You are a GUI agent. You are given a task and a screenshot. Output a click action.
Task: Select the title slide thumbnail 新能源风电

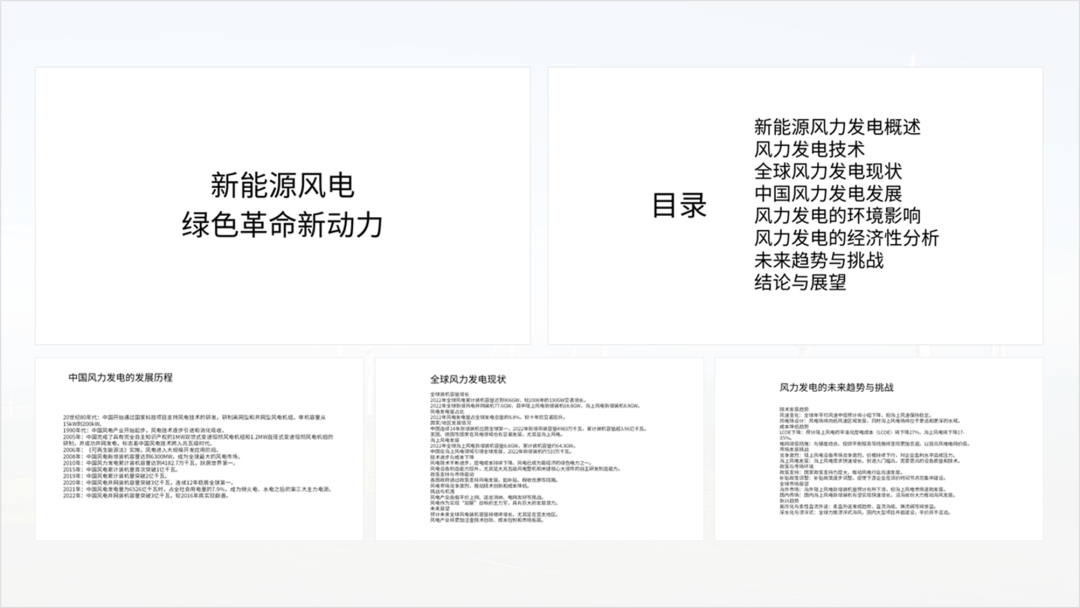[x=282, y=205]
